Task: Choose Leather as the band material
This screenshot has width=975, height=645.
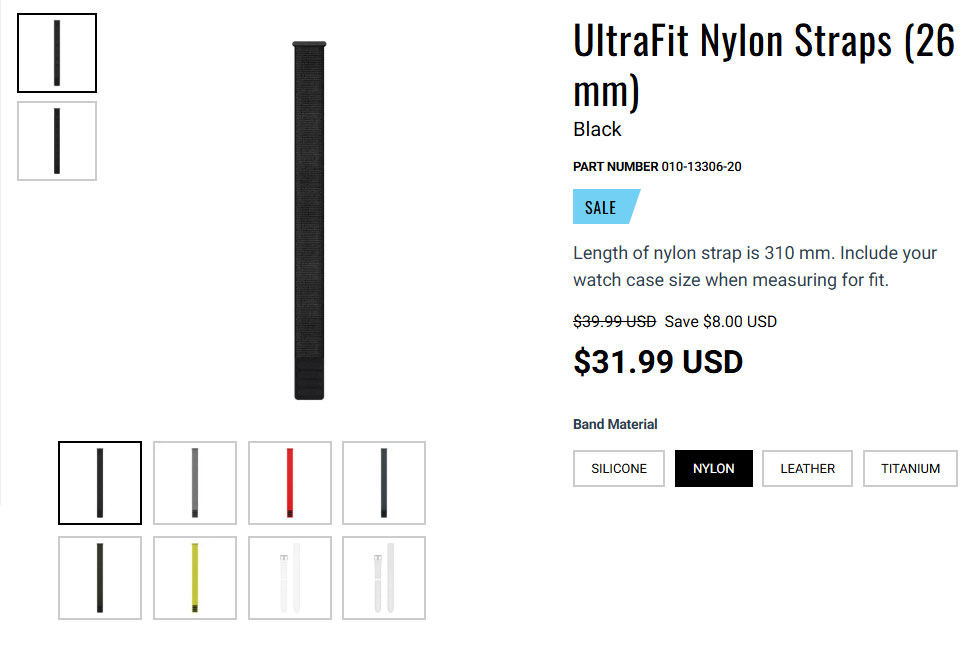Action: click(x=807, y=468)
